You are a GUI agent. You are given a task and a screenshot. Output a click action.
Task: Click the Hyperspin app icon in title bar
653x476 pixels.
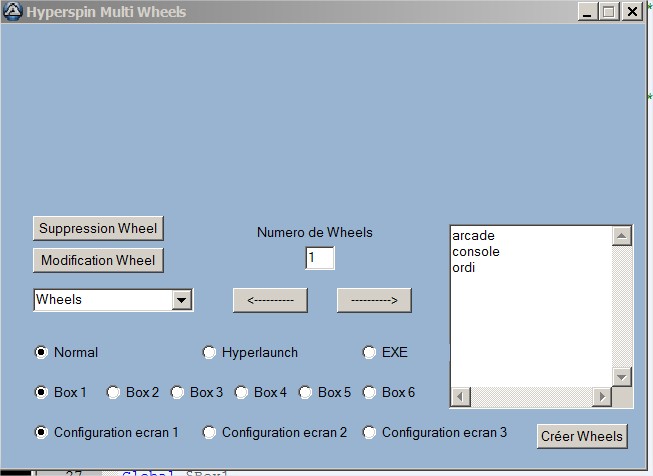[12, 11]
